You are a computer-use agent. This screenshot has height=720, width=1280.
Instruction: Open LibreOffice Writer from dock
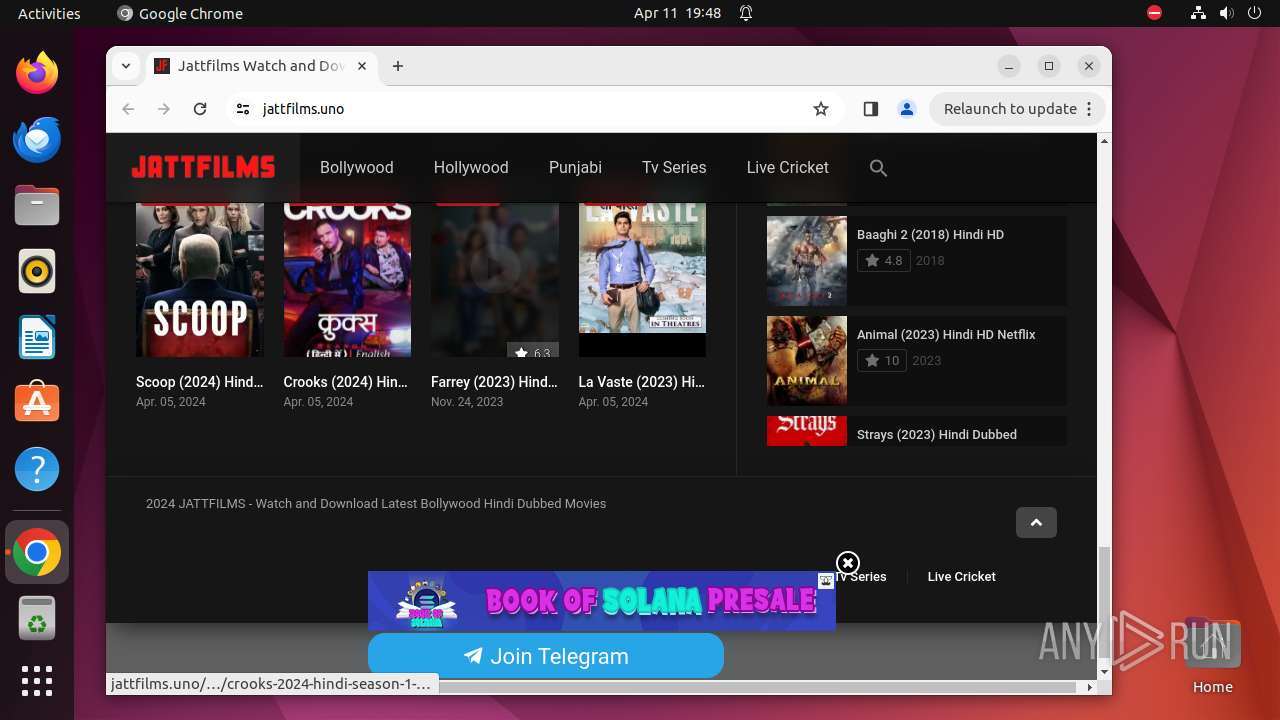[x=37, y=337]
